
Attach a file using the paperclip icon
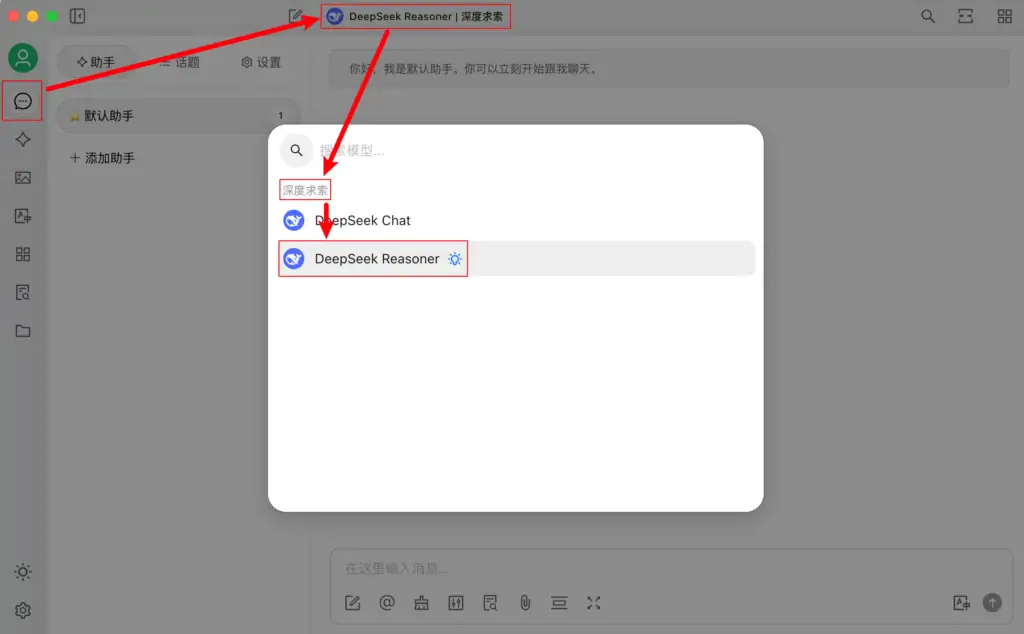click(x=524, y=602)
